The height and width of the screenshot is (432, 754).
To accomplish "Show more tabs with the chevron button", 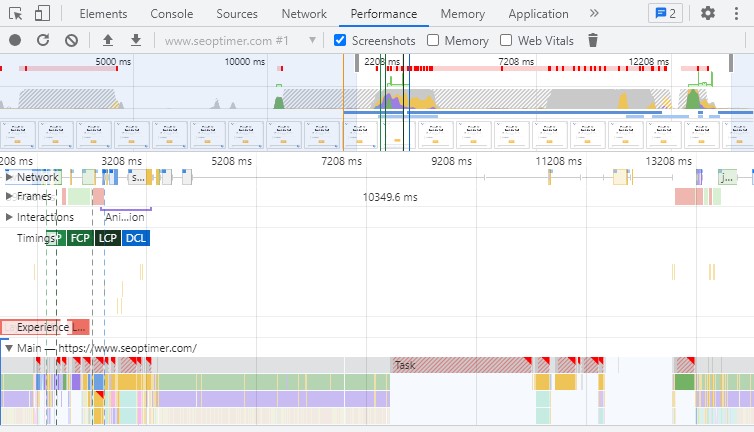I will [x=594, y=14].
